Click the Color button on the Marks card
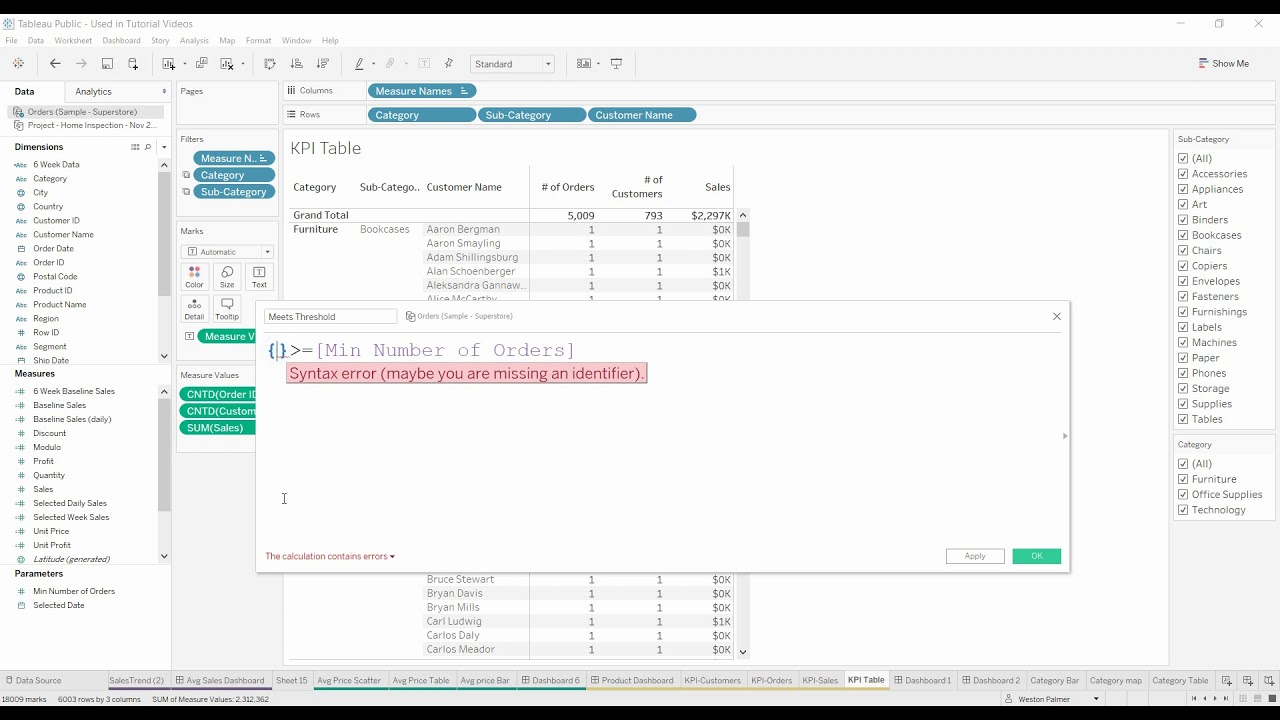The width and height of the screenshot is (1280, 720). click(194, 277)
